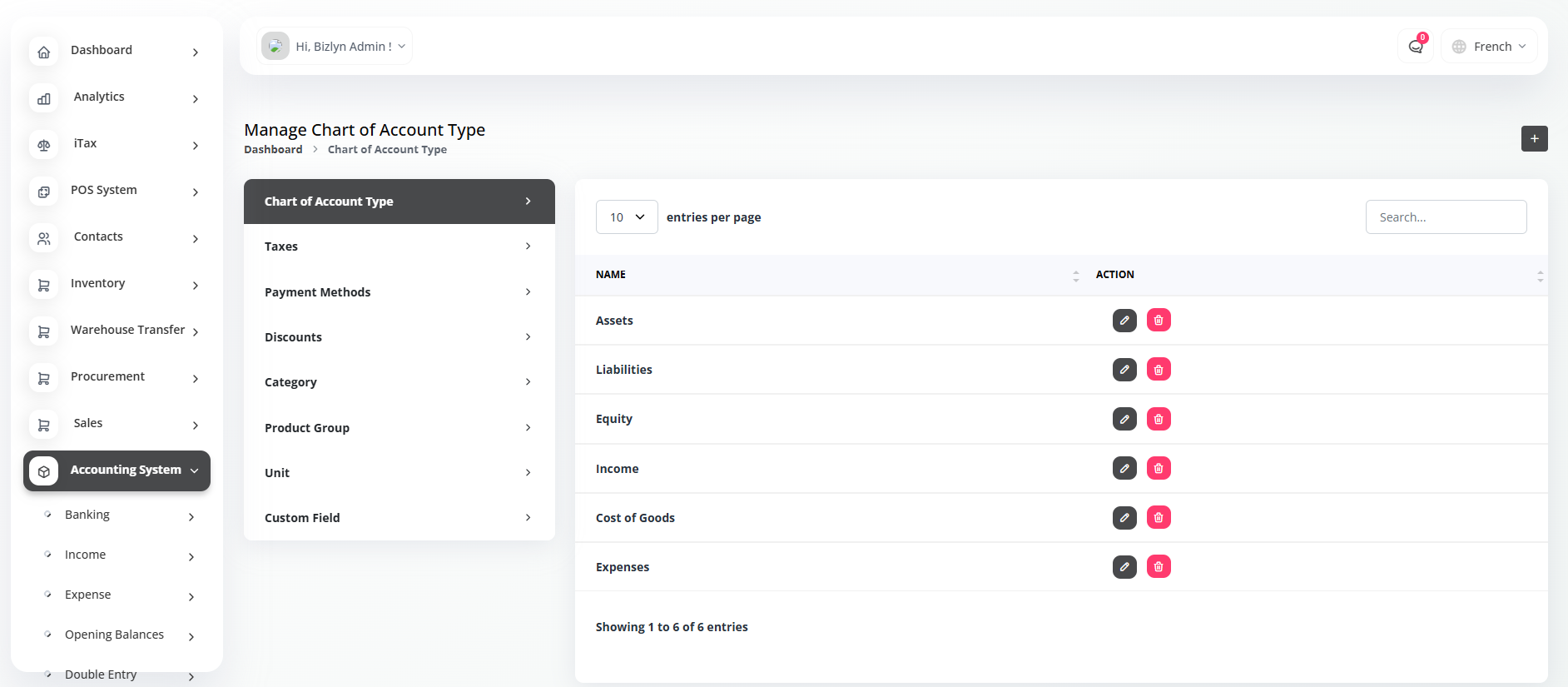
Task: Open the POS System sidebar menu
Action: [117, 192]
